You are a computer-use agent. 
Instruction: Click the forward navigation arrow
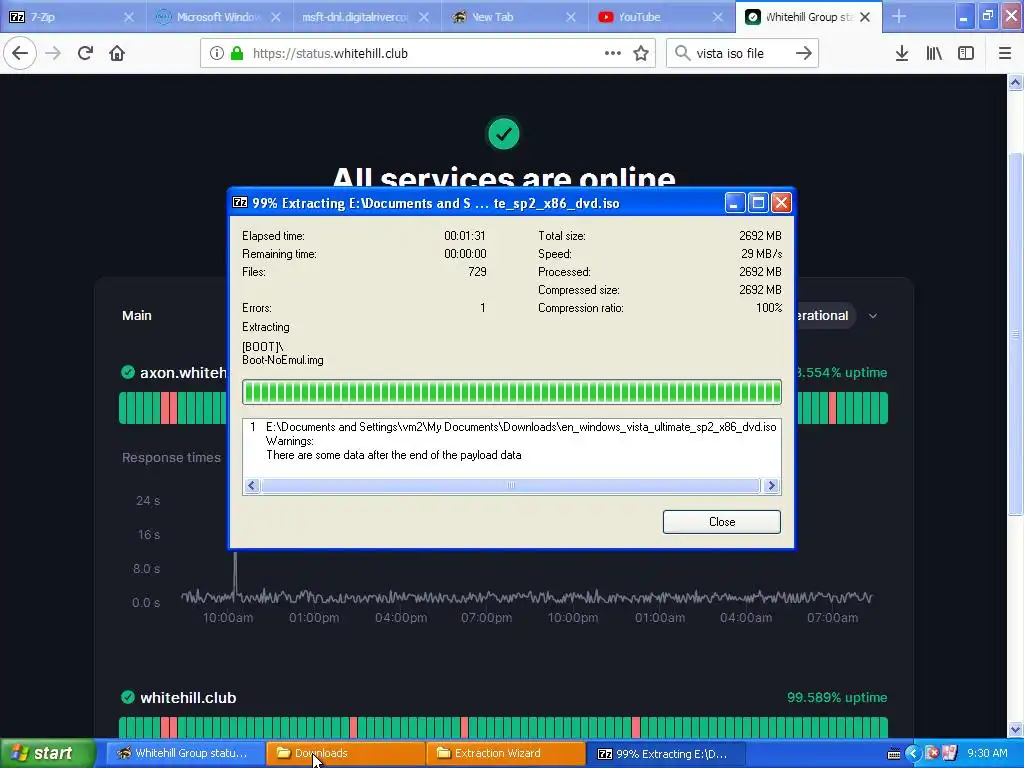click(53, 54)
